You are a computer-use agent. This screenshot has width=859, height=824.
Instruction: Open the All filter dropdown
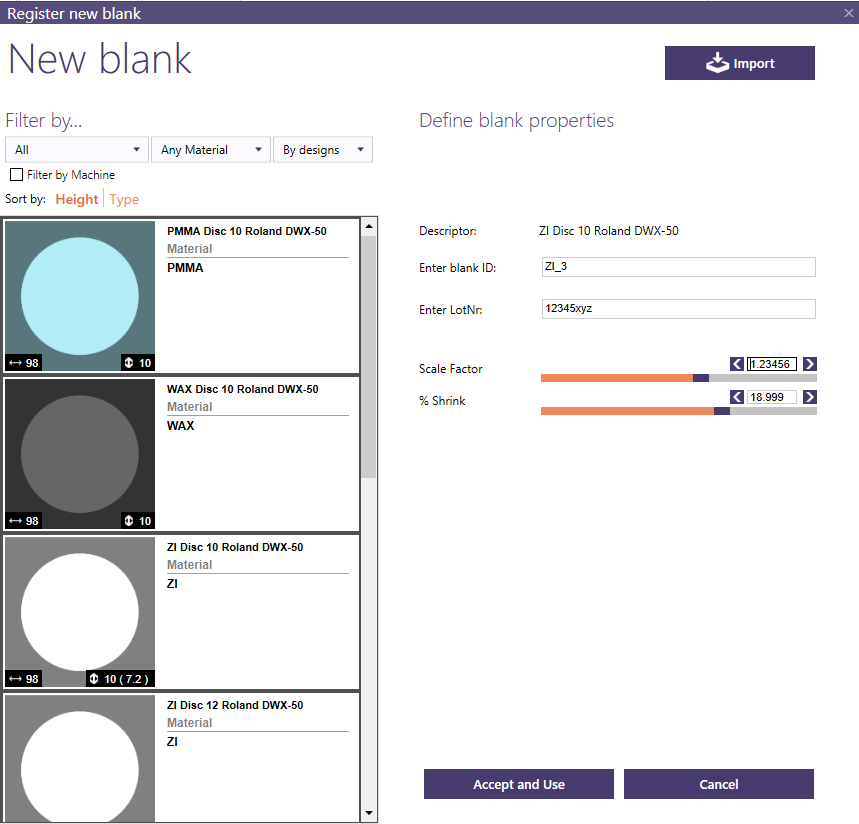tap(77, 150)
